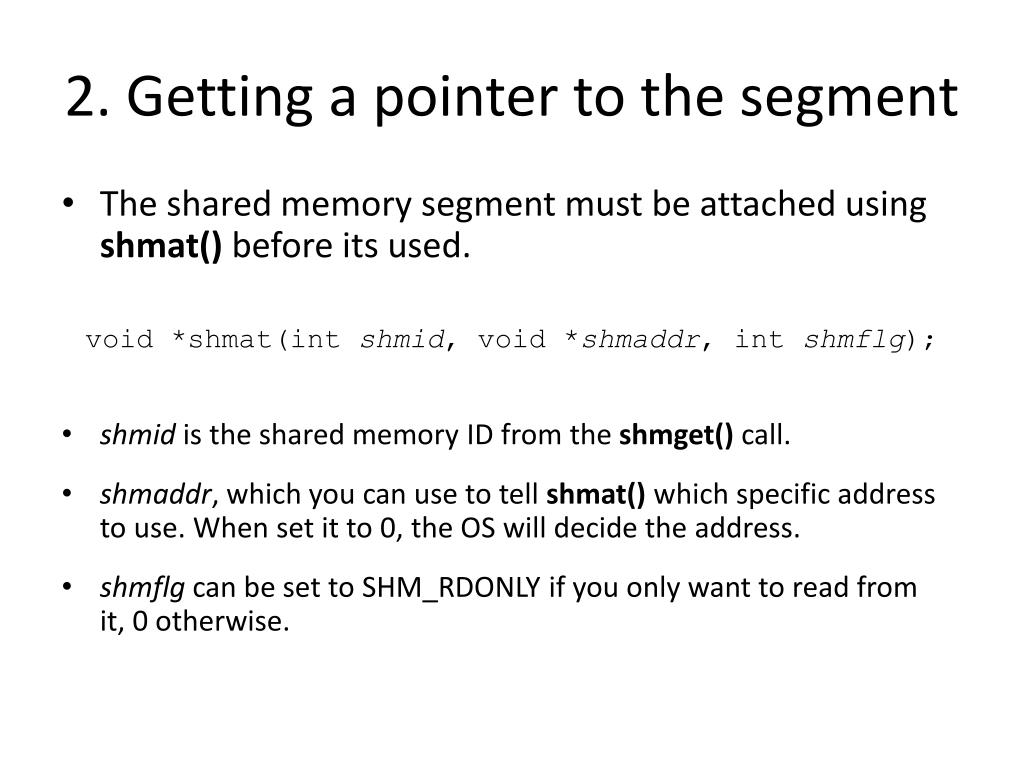Click bullet marker beside the shmflg line
Viewport: 1024px width, 768px height.
point(67,586)
